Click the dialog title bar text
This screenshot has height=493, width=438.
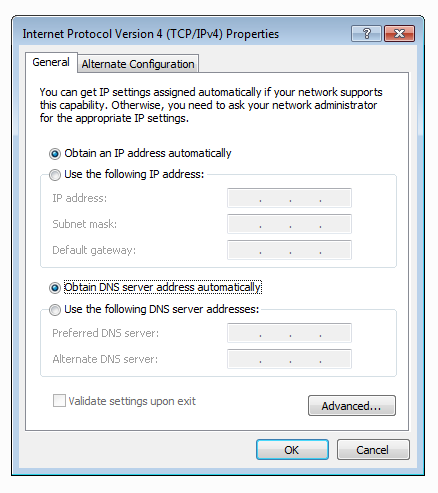click(x=151, y=34)
